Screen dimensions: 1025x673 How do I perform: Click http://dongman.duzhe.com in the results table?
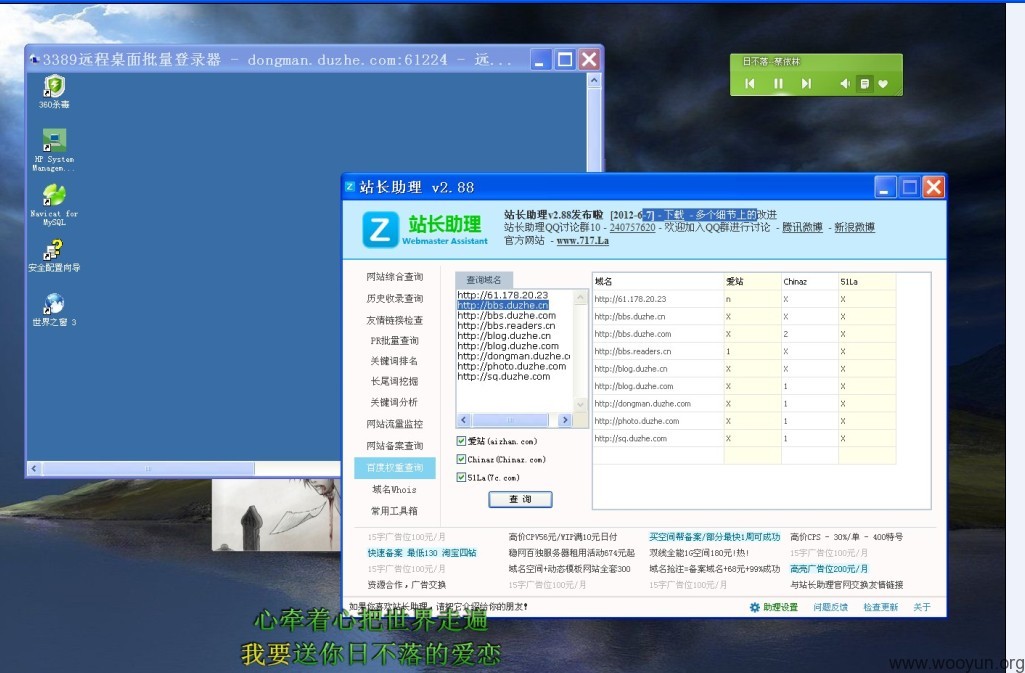[x=643, y=404]
